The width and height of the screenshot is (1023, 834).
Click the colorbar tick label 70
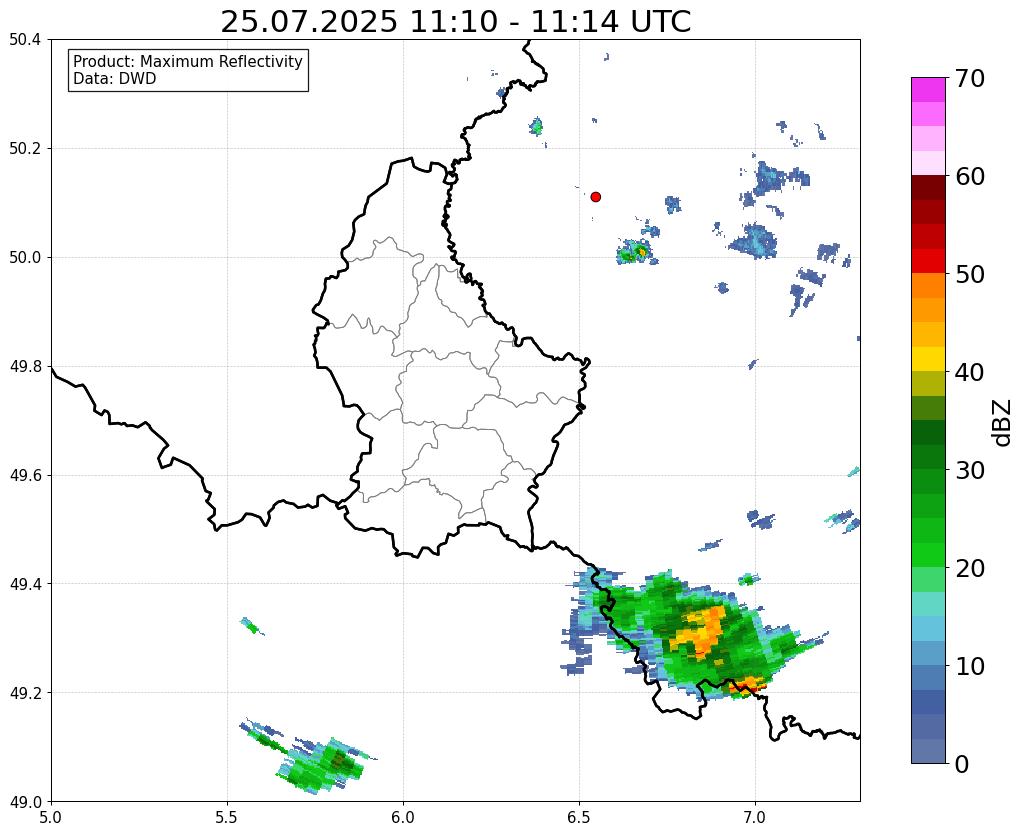point(969,78)
